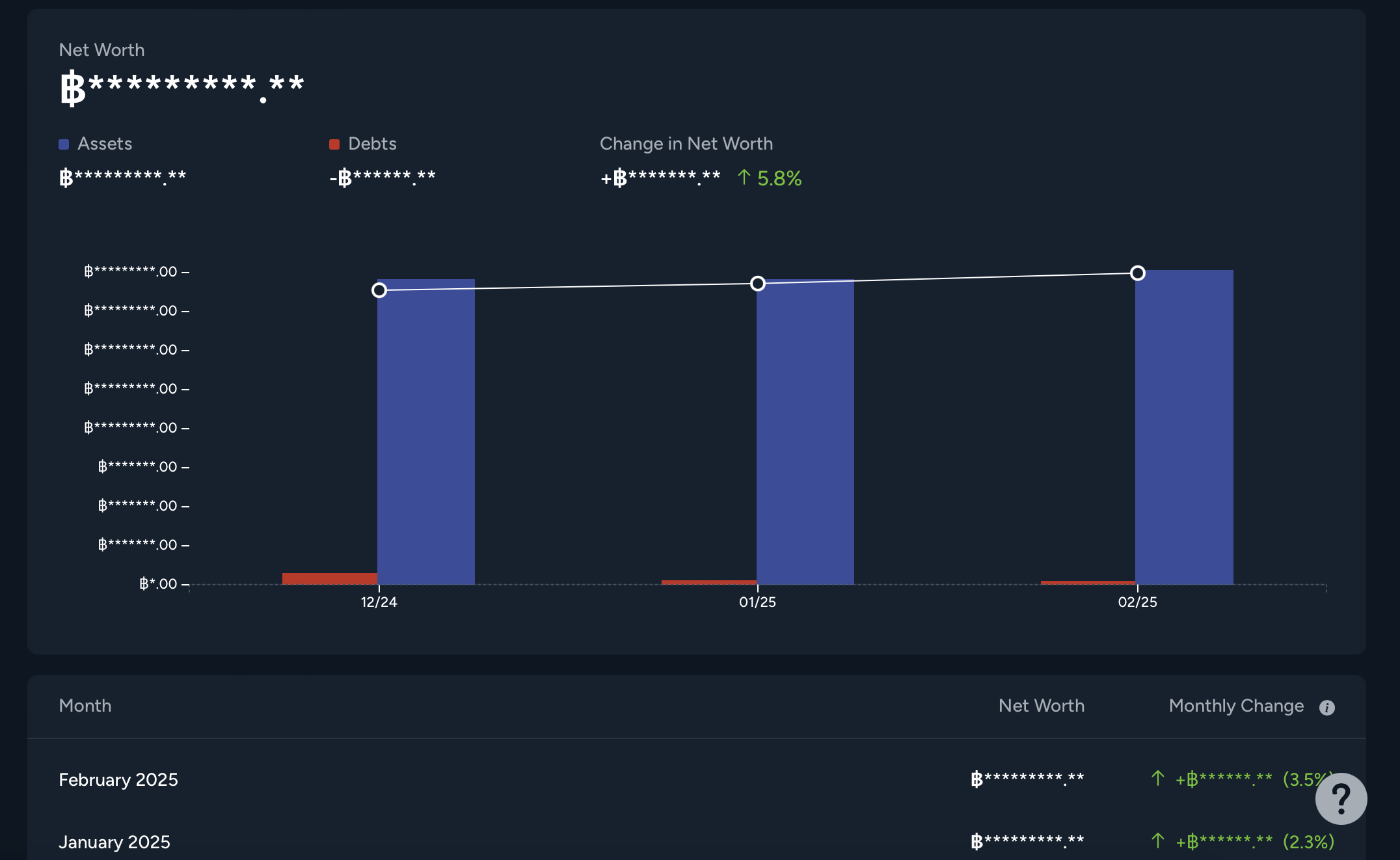Click the 02/25 red debts bar
1400x860 pixels.
[x=1088, y=583]
